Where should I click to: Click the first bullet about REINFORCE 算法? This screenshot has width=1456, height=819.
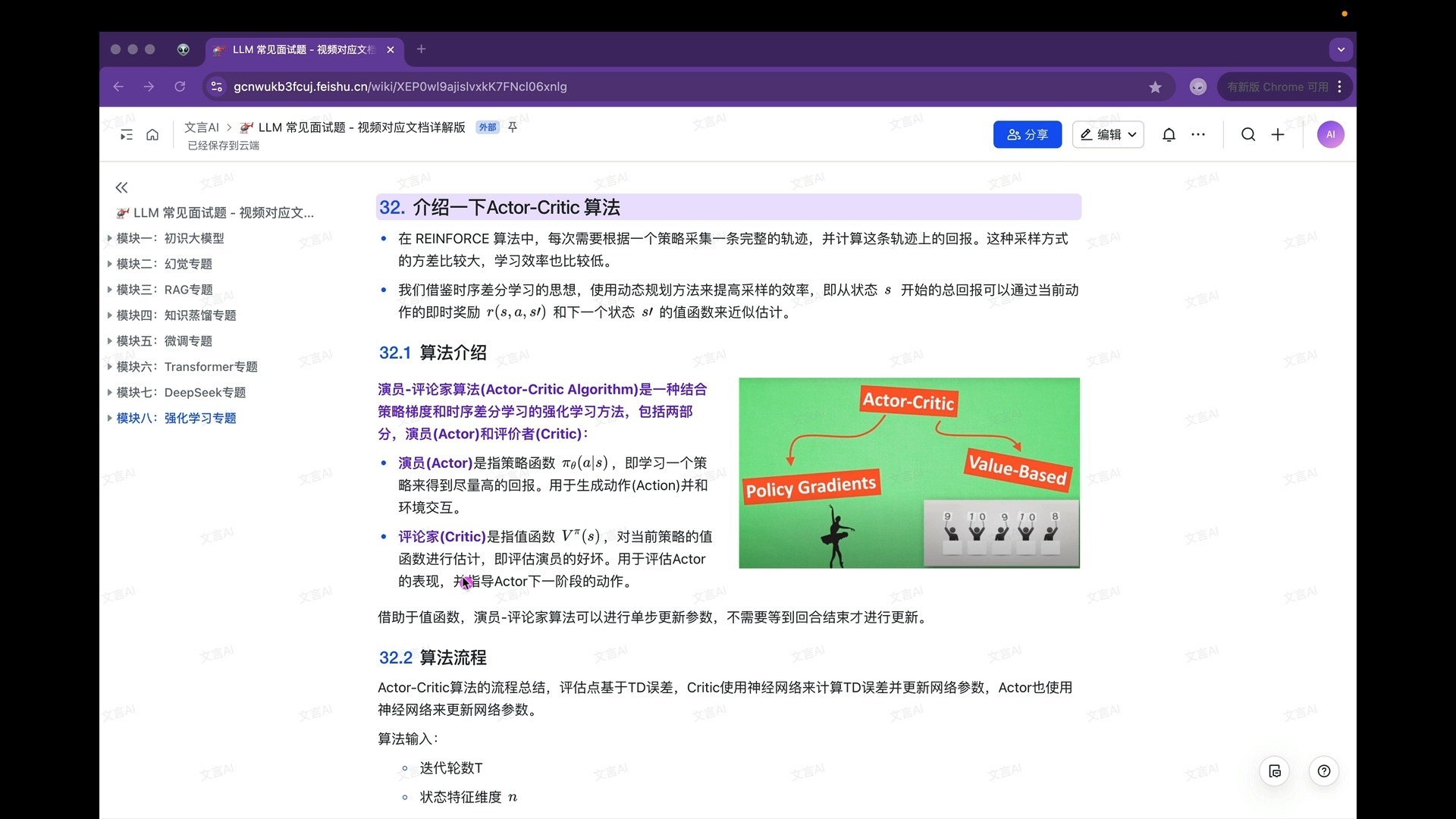click(x=733, y=249)
